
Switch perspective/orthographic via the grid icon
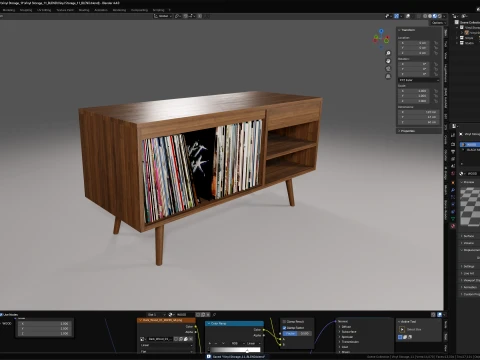click(388, 77)
